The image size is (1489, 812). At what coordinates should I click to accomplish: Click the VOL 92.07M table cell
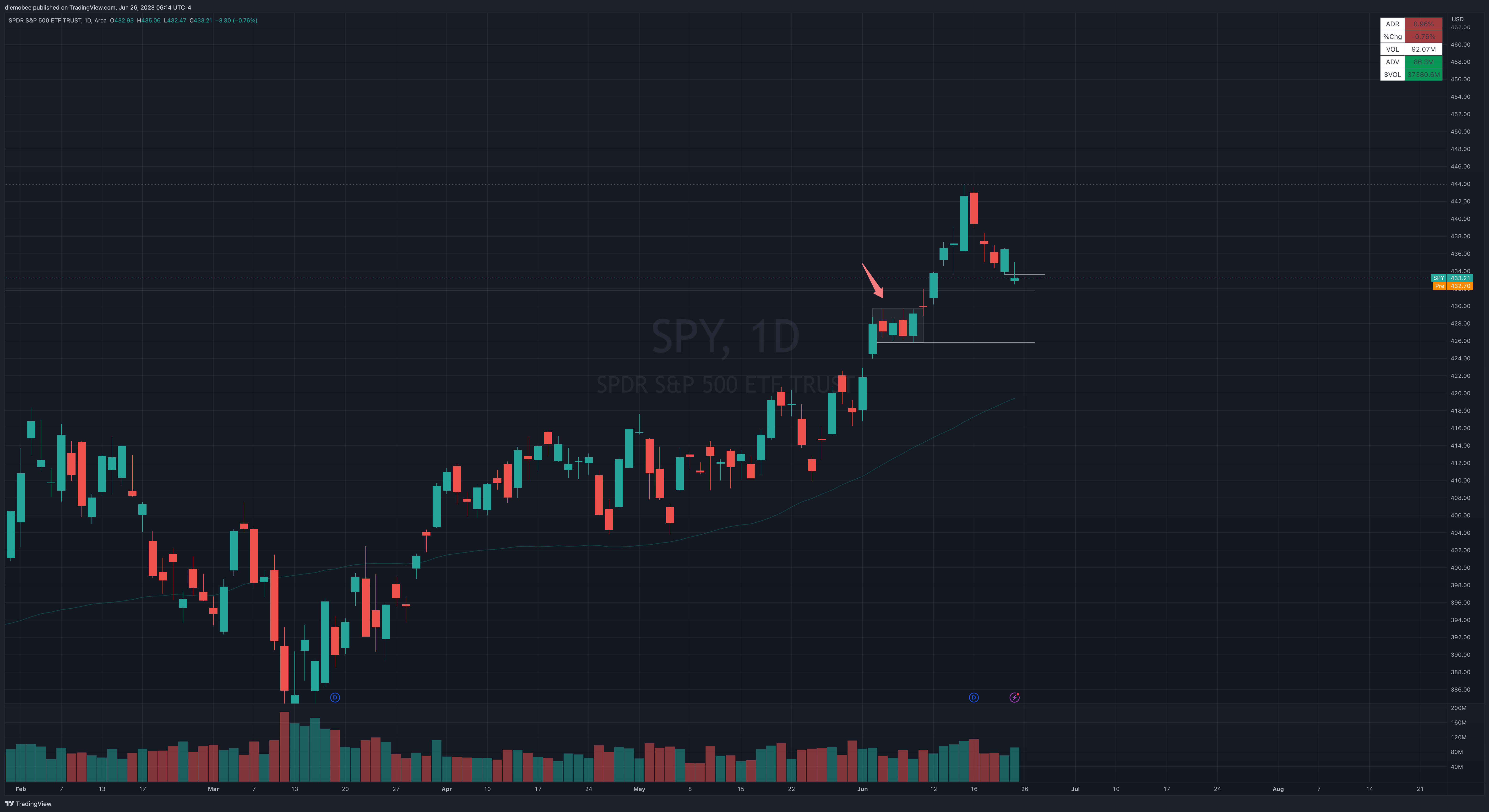point(1424,49)
